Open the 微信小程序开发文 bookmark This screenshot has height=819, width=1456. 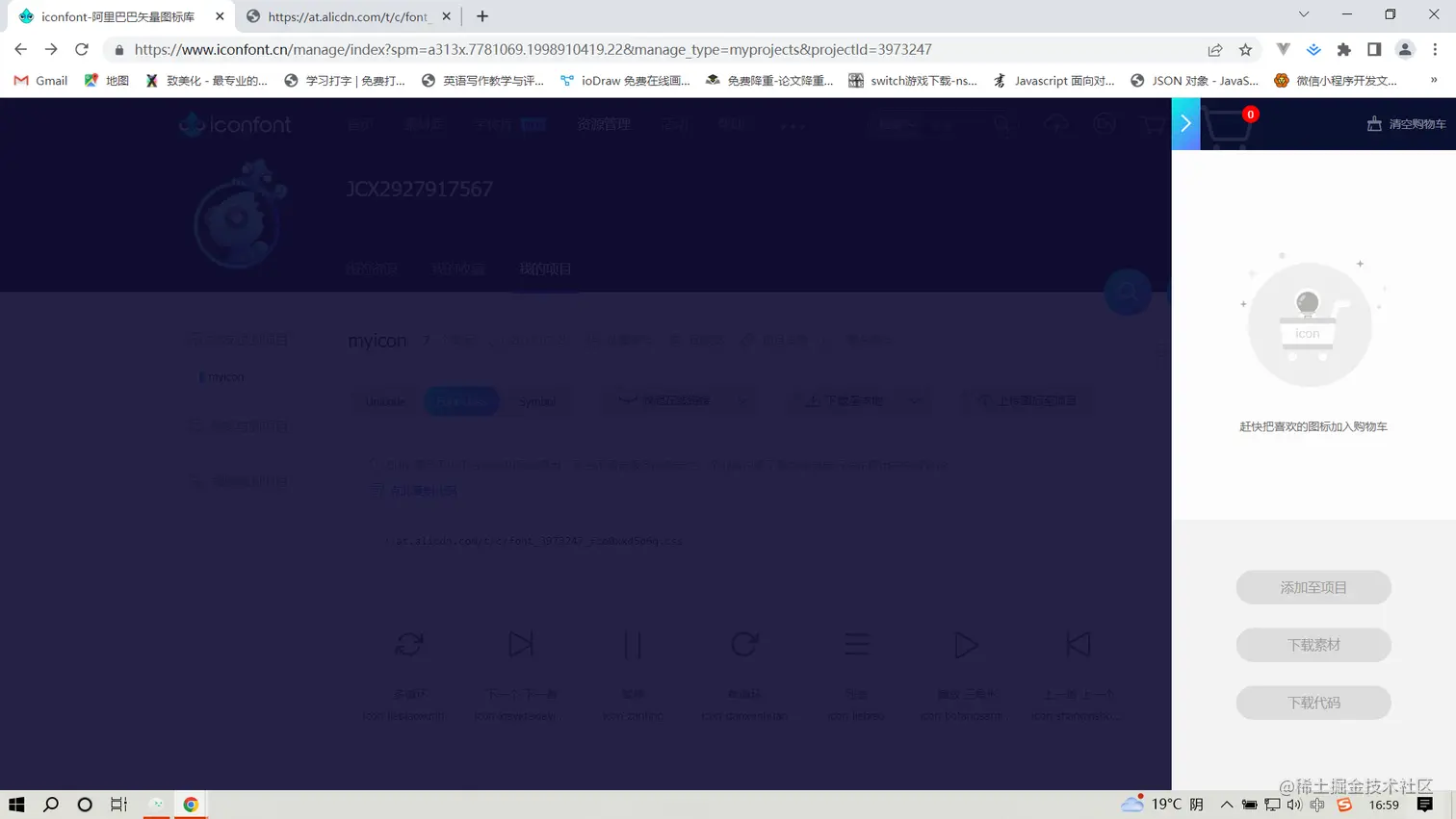coord(1335,81)
